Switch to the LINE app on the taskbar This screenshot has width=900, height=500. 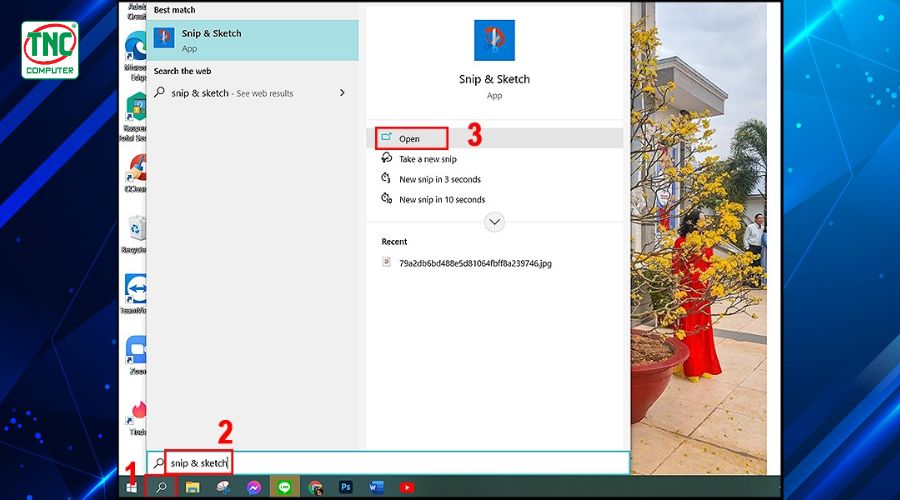point(284,487)
